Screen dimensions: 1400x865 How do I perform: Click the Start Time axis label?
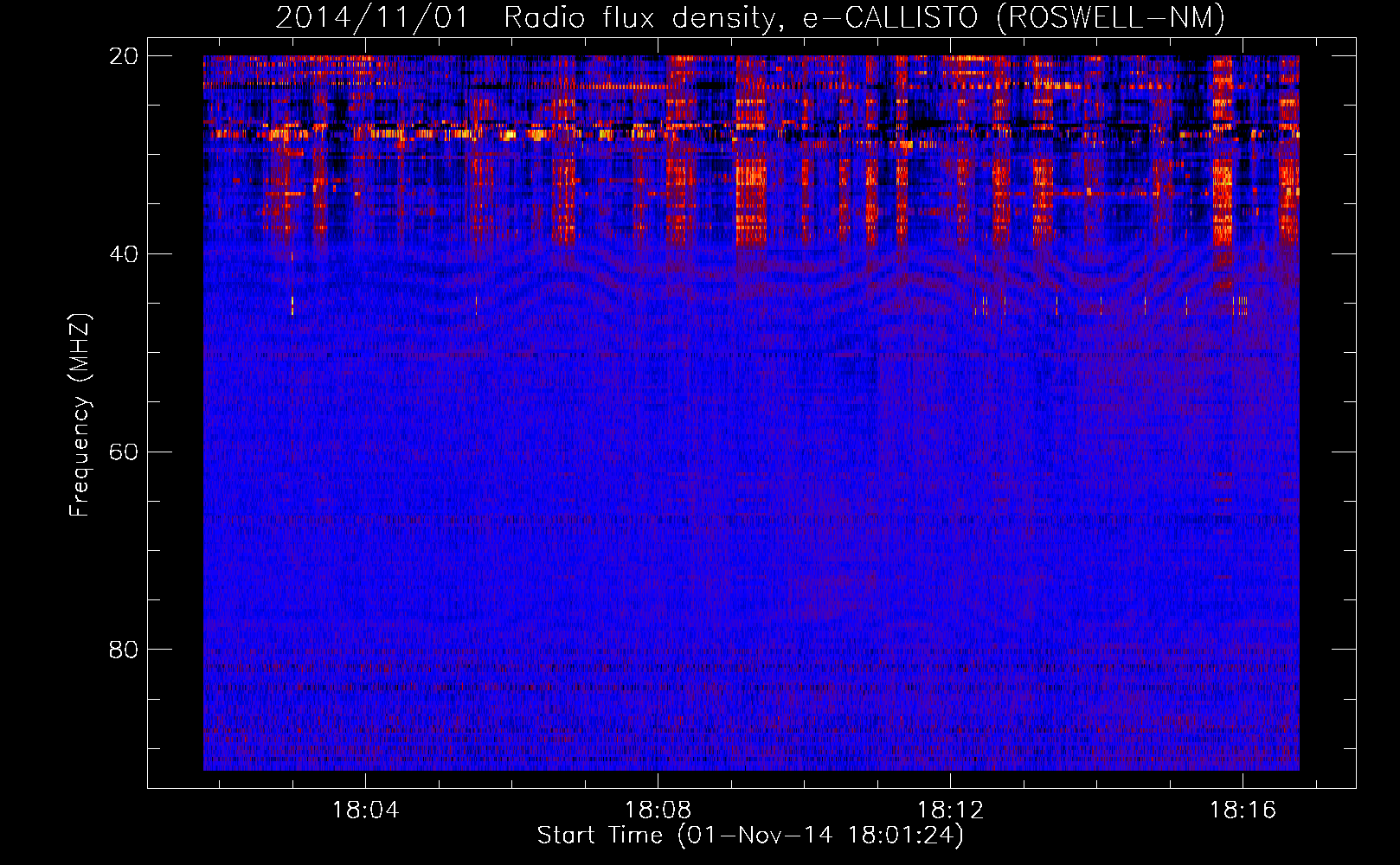750,836
